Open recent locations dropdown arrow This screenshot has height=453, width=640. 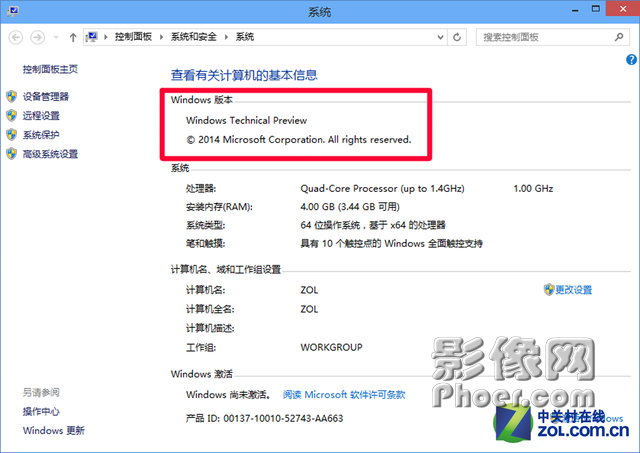(x=56, y=38)
